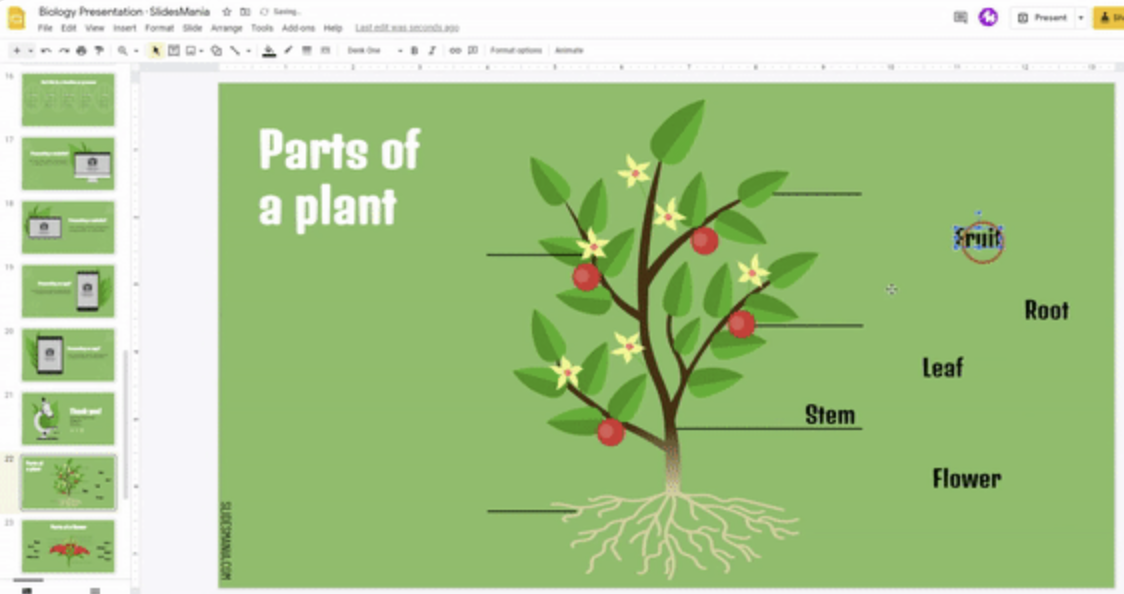Choose the Shape tool icon
Screen dimensions: 1124x594
[216, 51]
